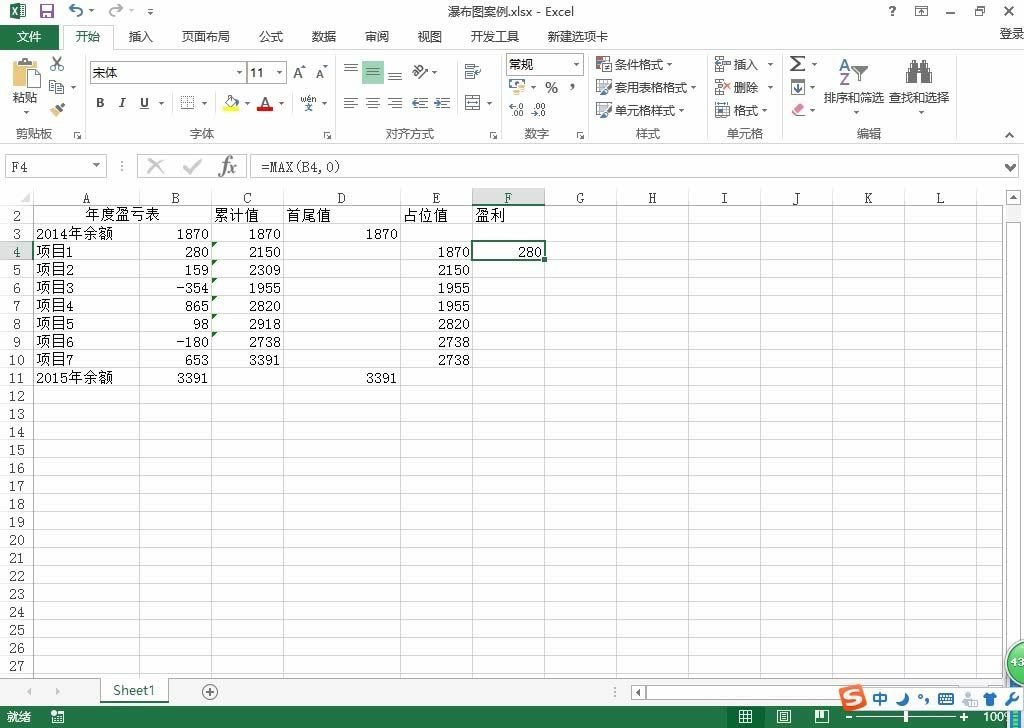Viewport: 1024px width, 728px height.
Task: Expand the font size dropdown
Action: (280, 72)
